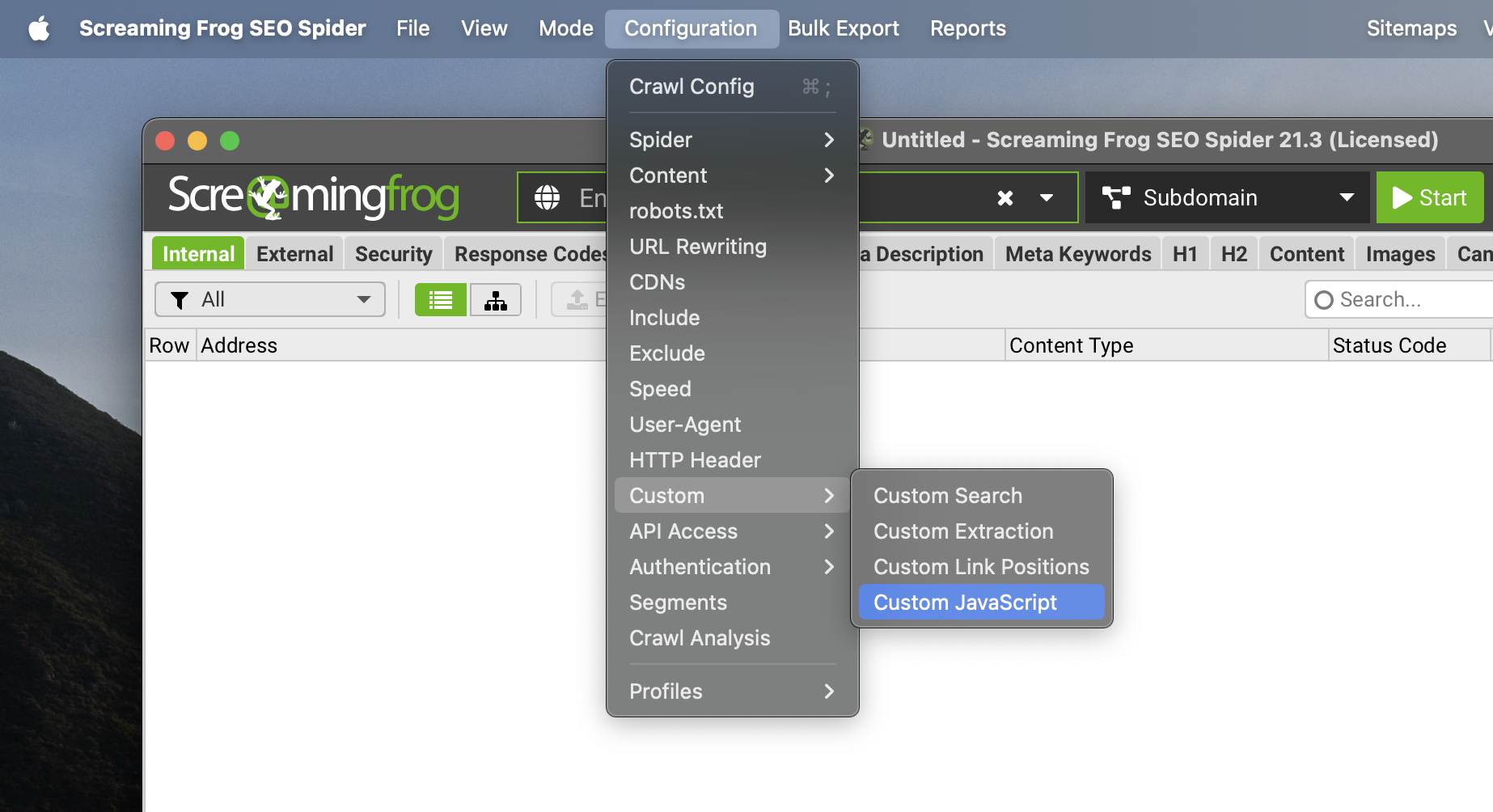Switch to tree view icon
Image resolution: width=1493 pixels, height=812 pixels.
coord(495,300)
